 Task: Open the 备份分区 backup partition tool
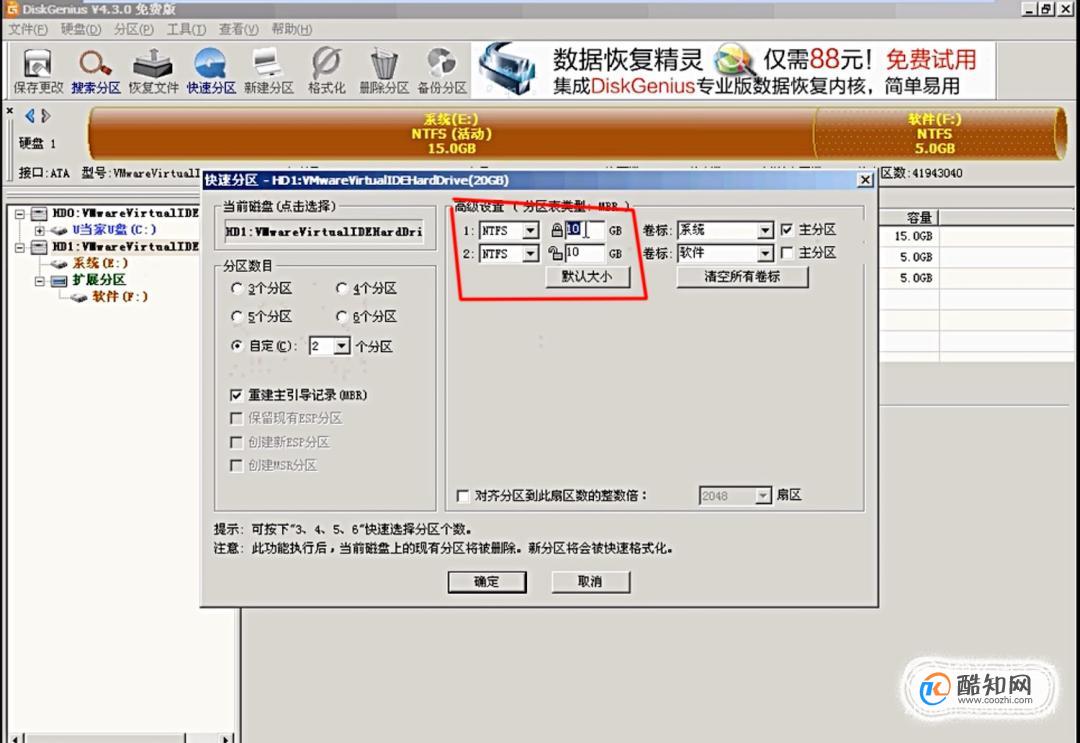point(442,71)
